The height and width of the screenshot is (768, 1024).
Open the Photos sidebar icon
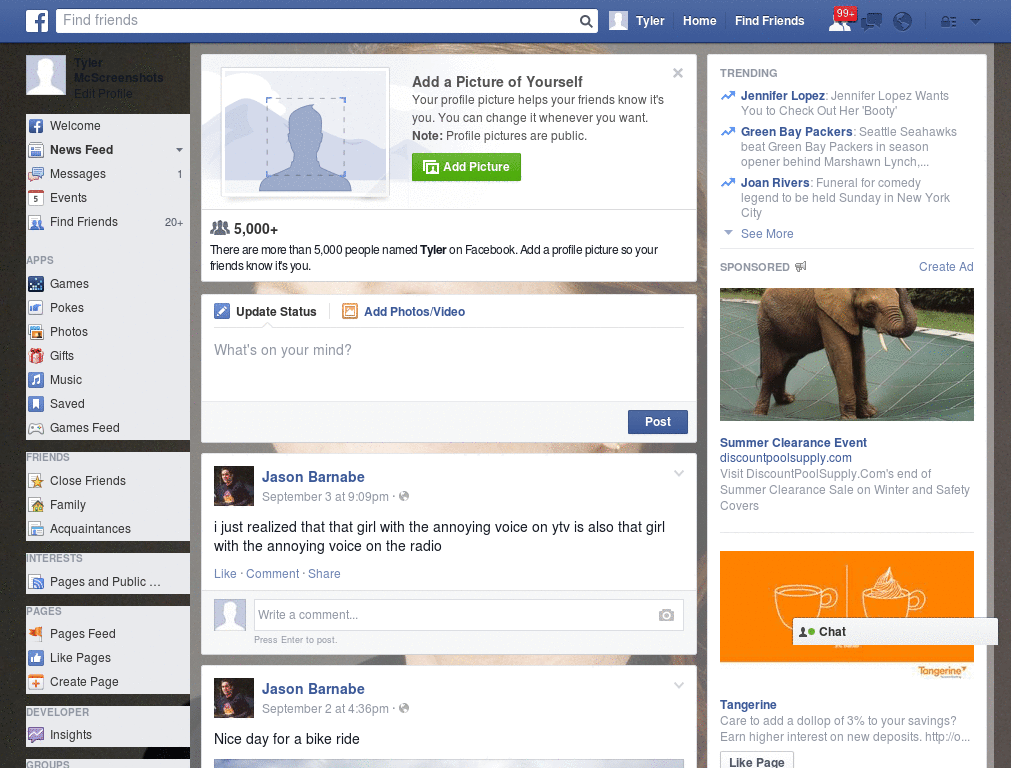click(x=36, y=332)
